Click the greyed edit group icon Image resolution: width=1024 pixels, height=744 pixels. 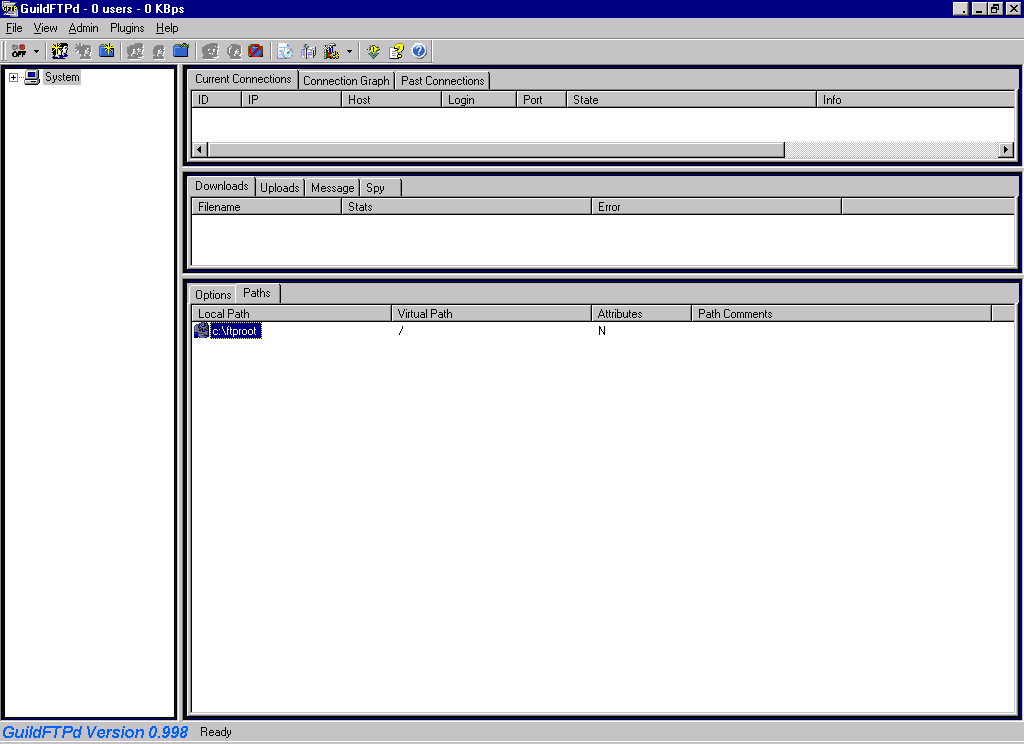[x=135, y=51]
